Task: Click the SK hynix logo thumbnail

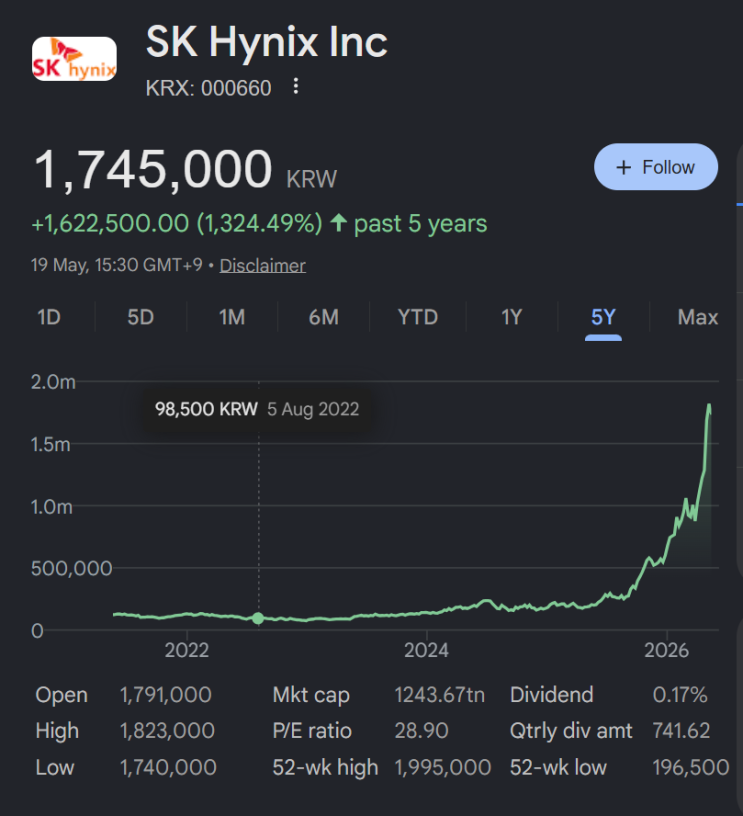Action: (x=74, y=59)
